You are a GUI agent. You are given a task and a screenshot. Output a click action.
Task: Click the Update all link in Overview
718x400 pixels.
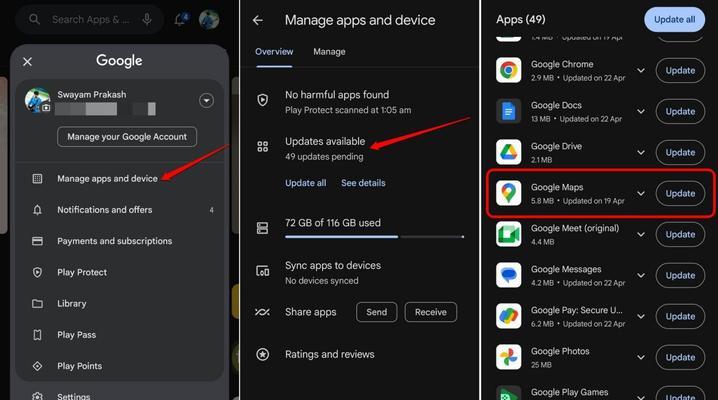coord(305,183)
